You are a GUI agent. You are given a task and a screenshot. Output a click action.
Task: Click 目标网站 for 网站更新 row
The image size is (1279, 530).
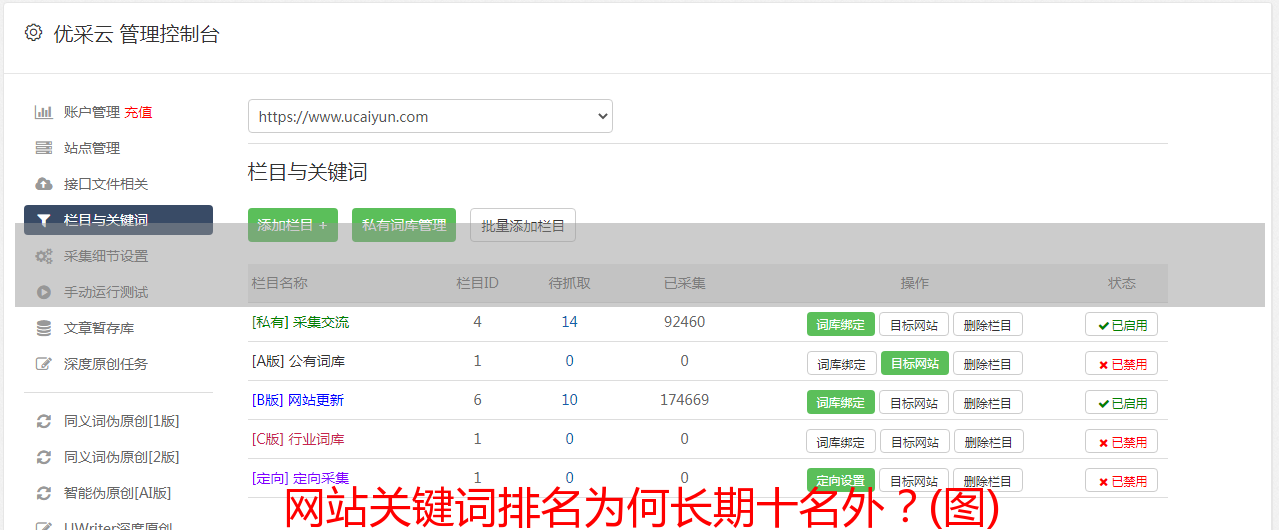tap(914, 402)
